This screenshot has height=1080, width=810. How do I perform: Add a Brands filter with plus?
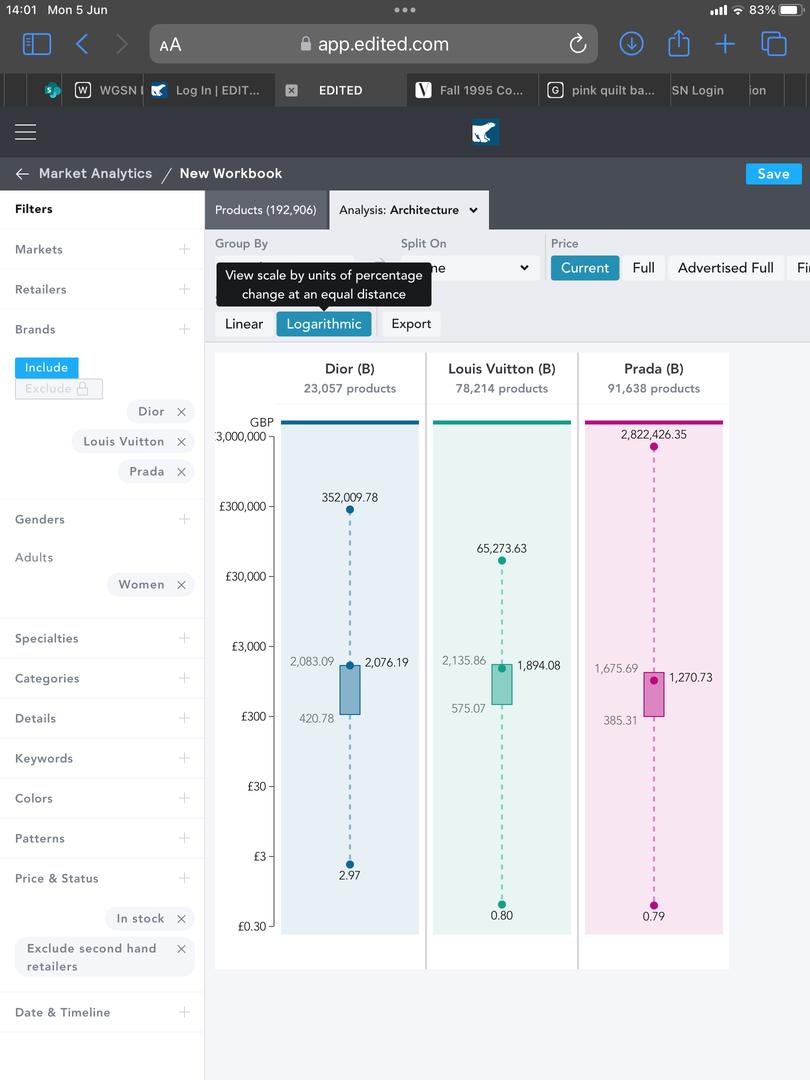pos(185,329)
